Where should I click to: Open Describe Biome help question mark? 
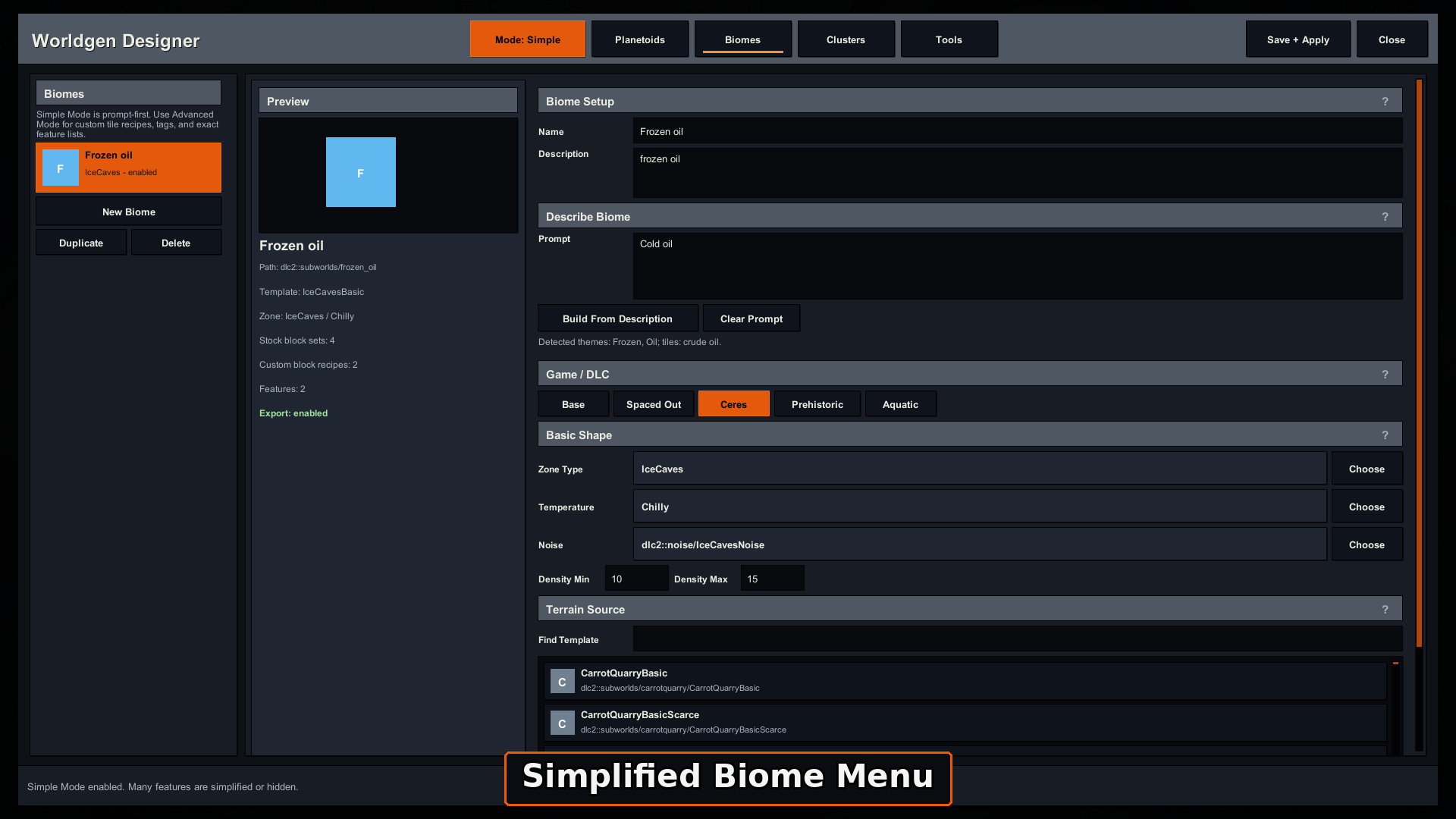pyautogui.click(x=1385, y=216)
